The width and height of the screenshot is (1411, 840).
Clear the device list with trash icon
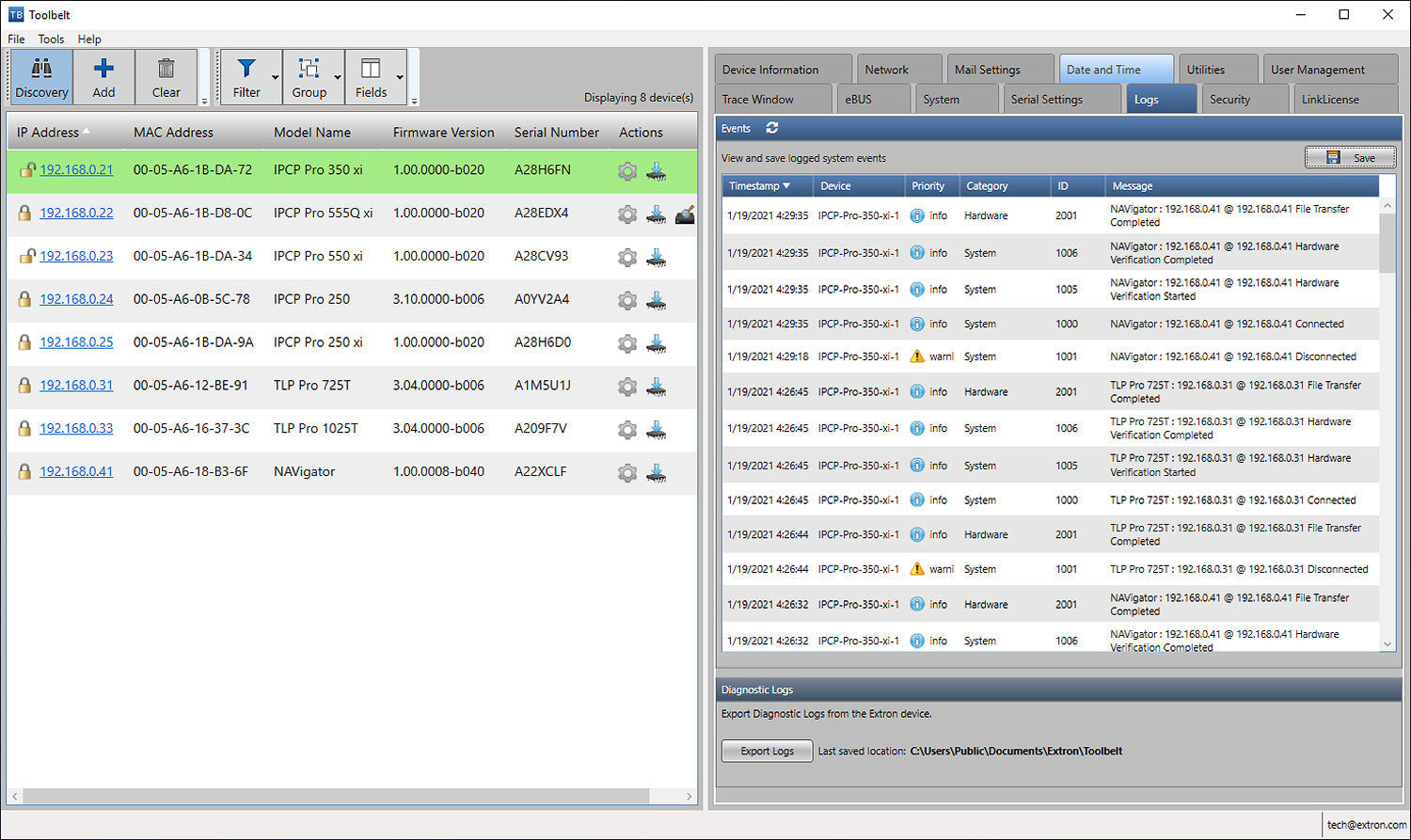(166, 77)
